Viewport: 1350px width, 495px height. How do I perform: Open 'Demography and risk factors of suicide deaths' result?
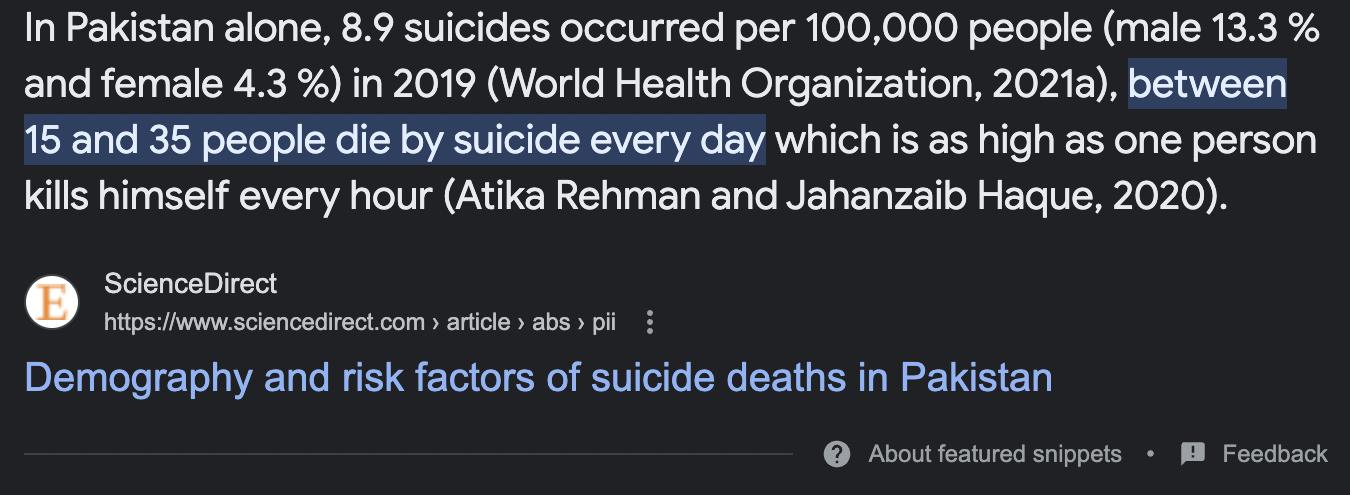pyautogui.click(x=538, y=378)
